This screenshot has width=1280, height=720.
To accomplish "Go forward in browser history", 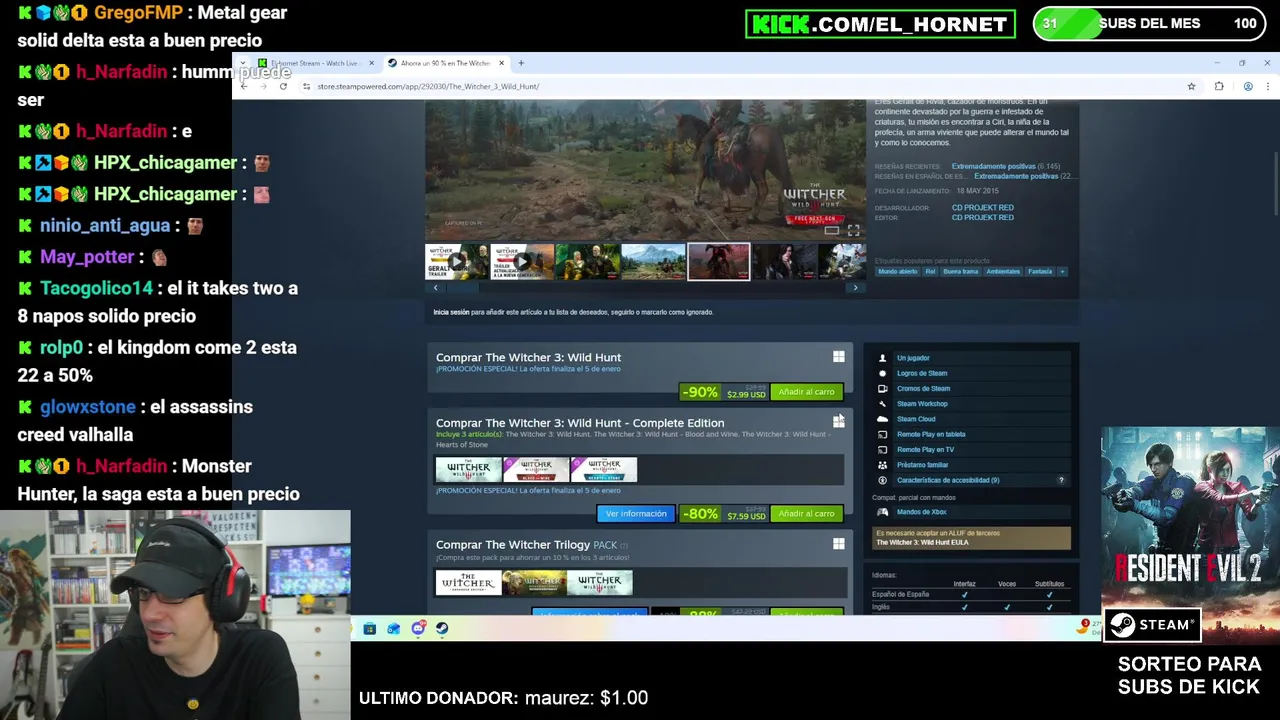I will (263, 86).
